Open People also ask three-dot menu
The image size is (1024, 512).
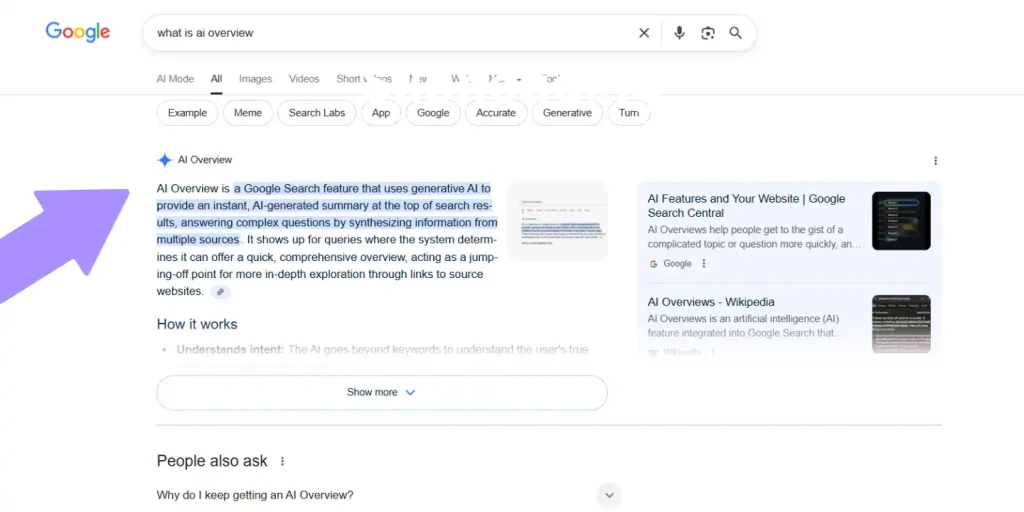(x=282, y=462)
